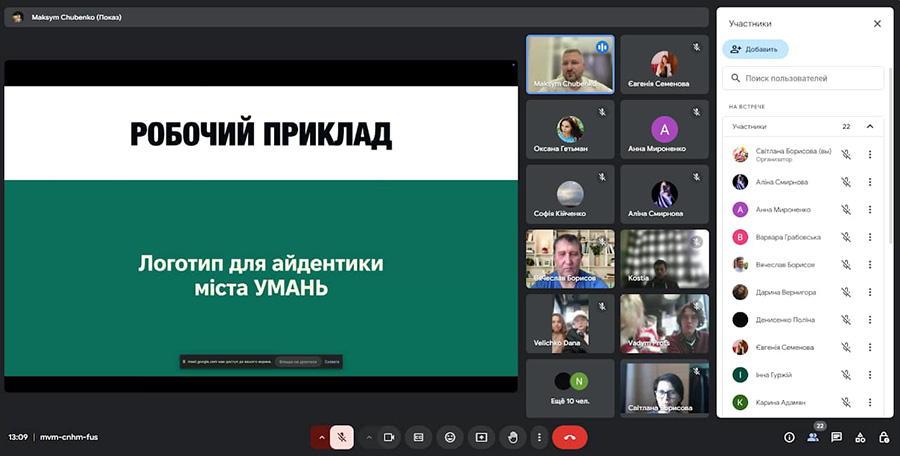
Task: Click the mvm-cnhm-fus meeting code
Action: point(69,437)
